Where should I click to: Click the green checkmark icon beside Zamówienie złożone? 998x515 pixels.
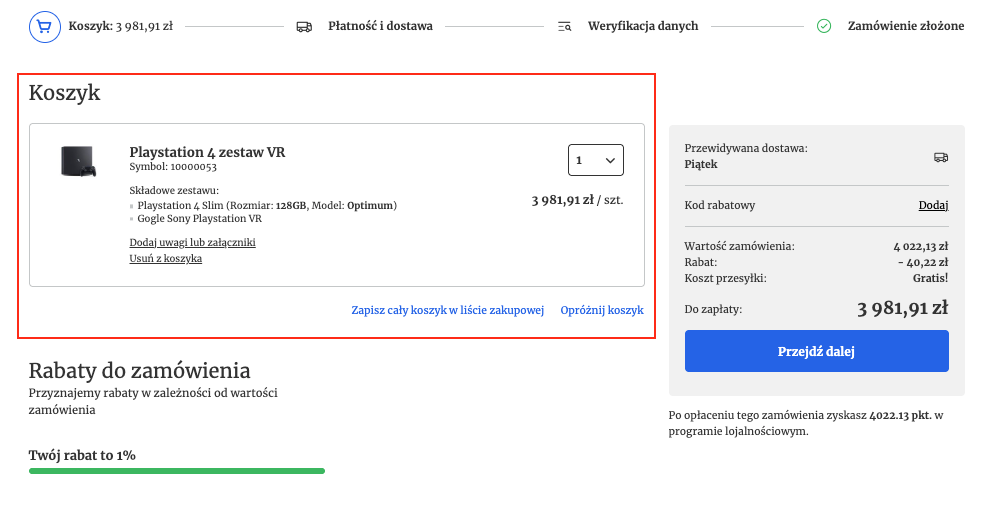(824, 26)
